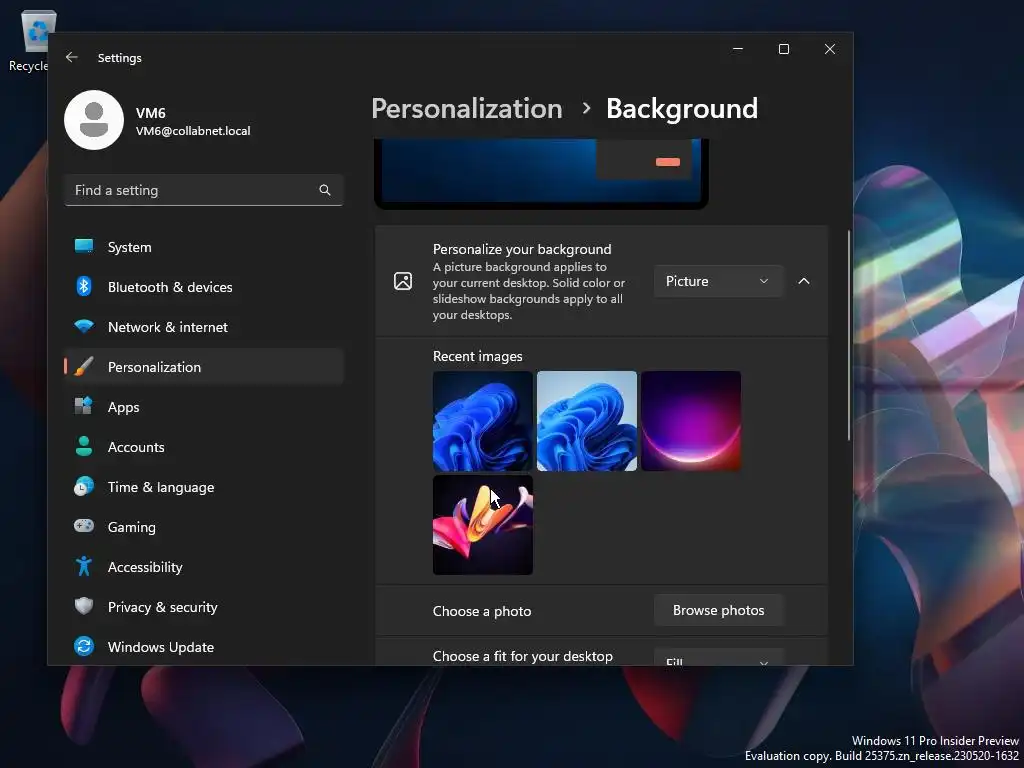This screenshot has width=1024, height=768.
Task: Collapse the Personalize your background section
Action: tap(804, 281)
